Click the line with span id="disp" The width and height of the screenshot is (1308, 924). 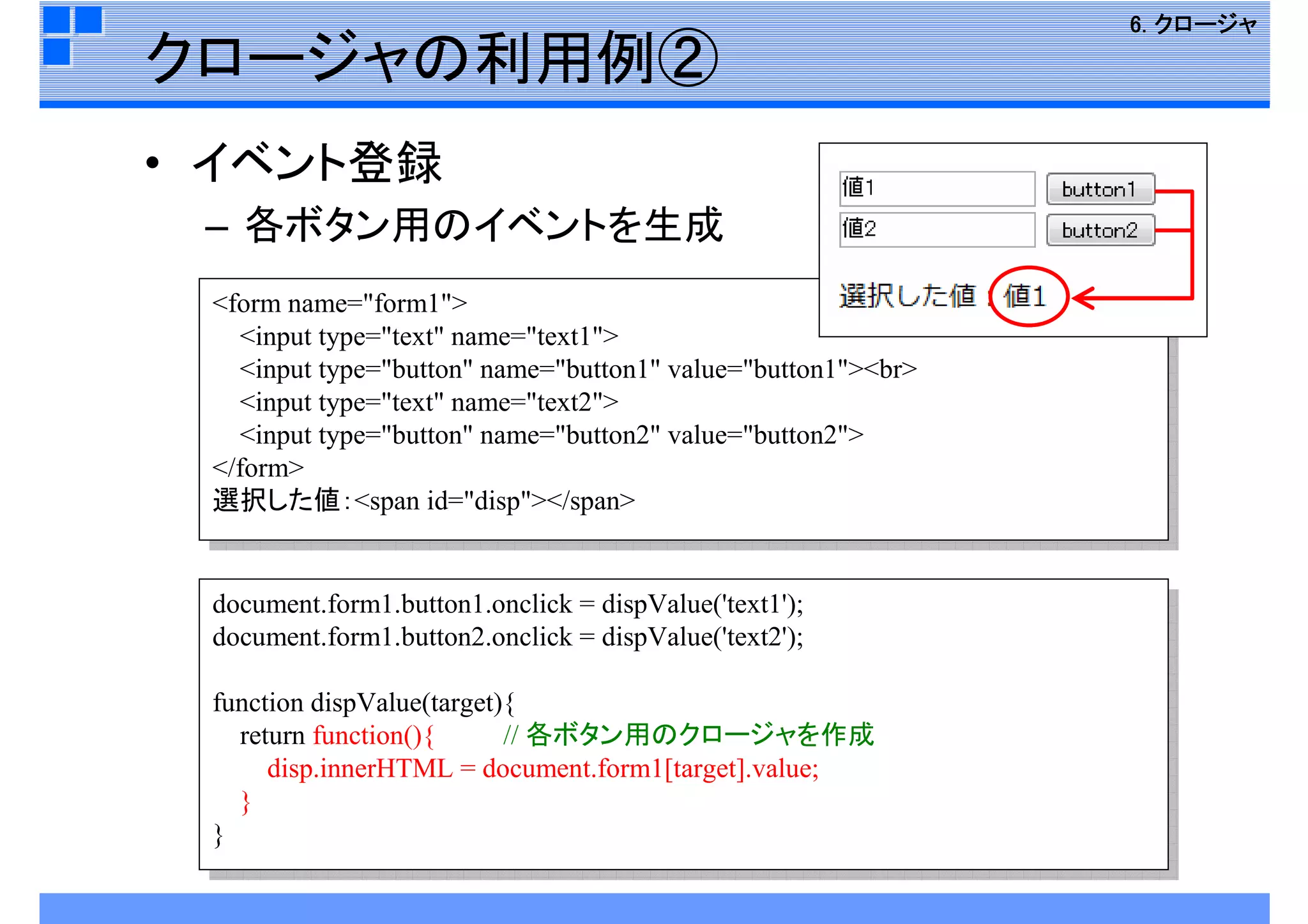[x=424, y=501]
